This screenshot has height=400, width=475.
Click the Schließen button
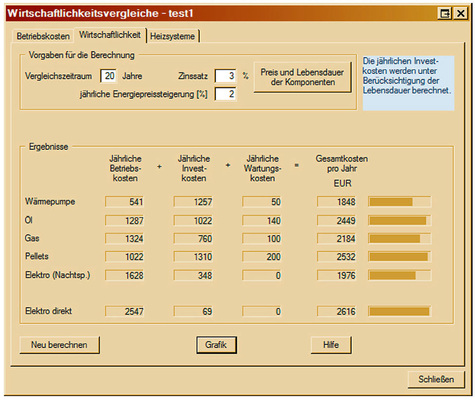436,379
